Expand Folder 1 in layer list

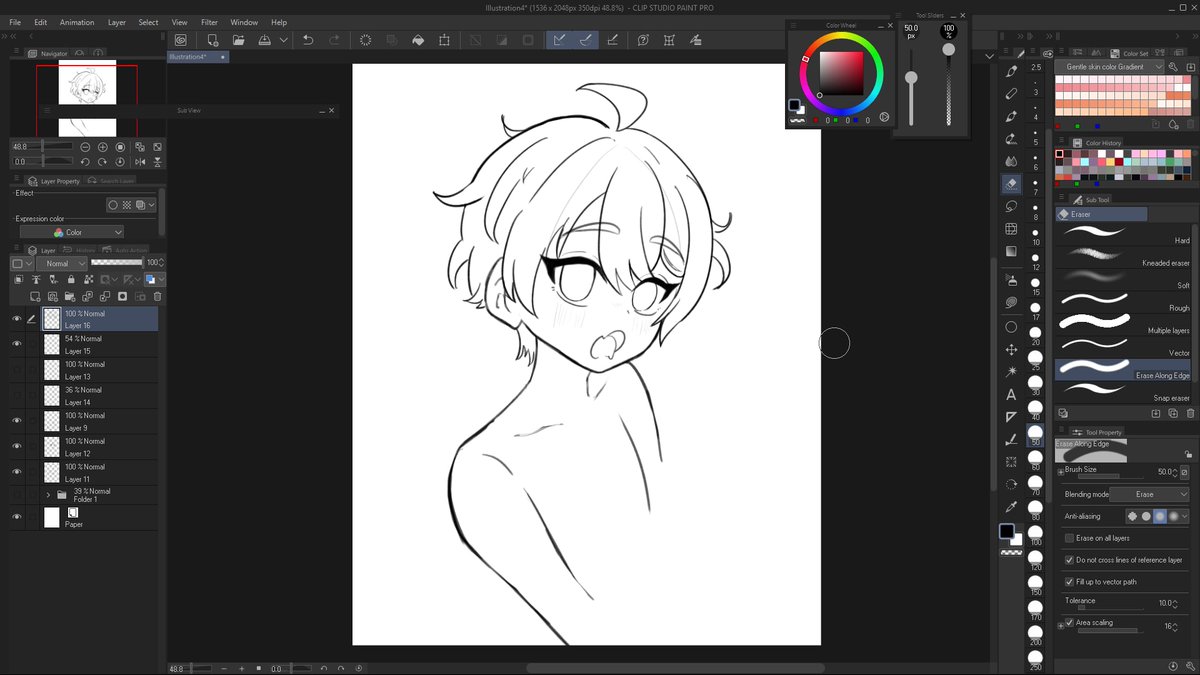(48, 495)
